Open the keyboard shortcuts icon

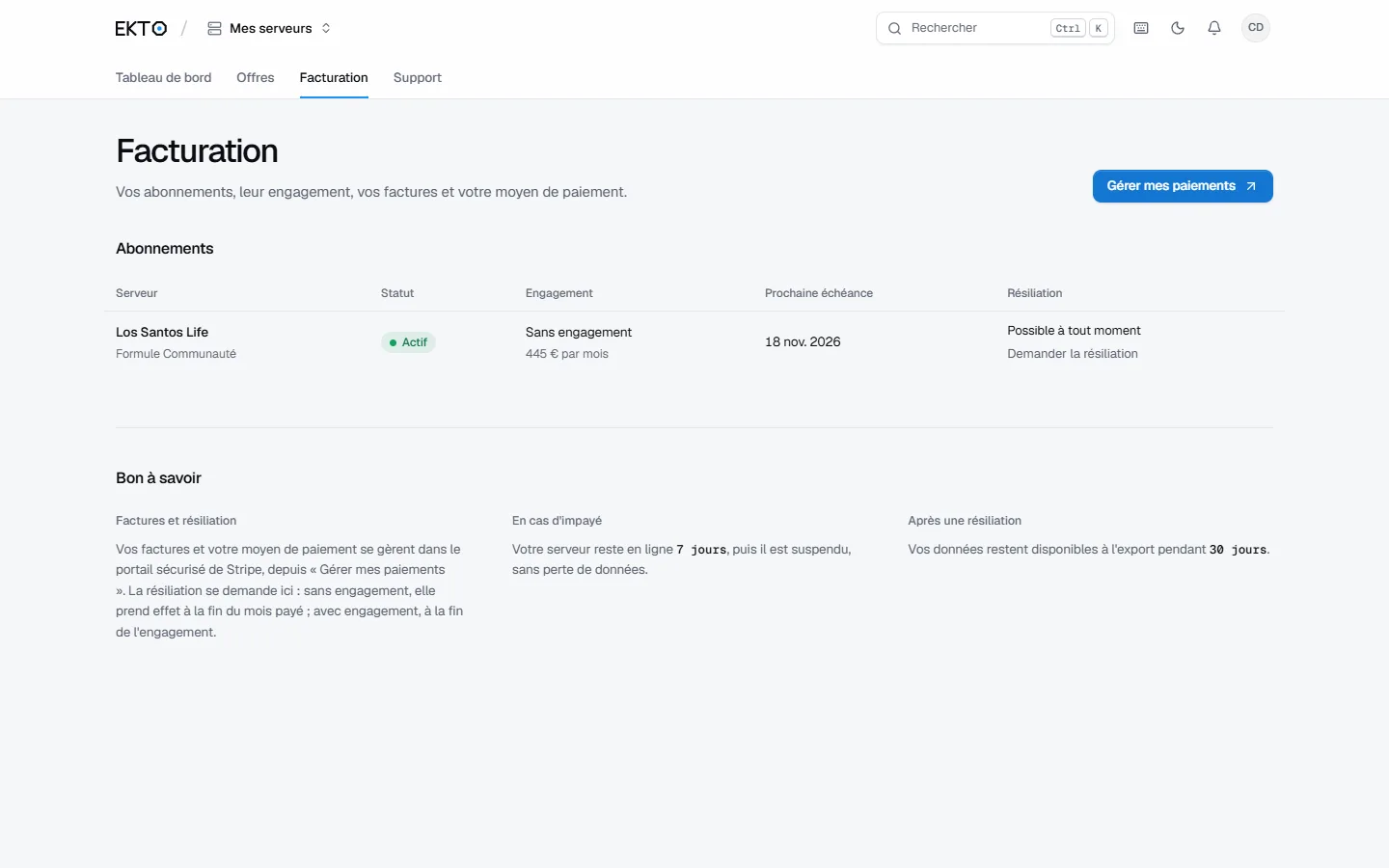pyautogui.click(x=1141, y=28)
